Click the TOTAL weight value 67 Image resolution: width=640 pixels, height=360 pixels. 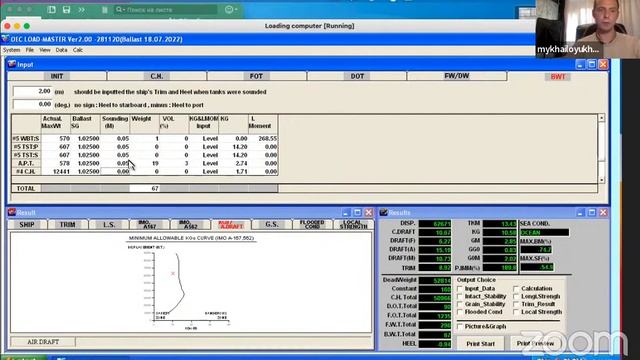pos(144,188)
